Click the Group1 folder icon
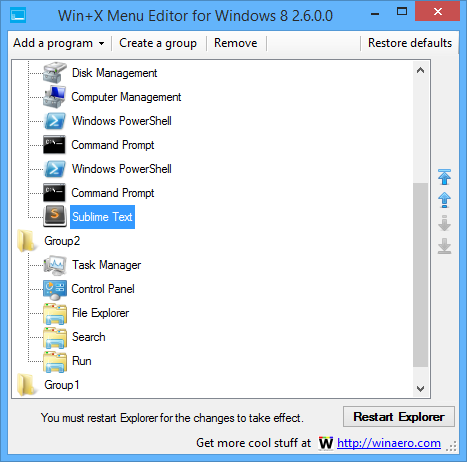 coord(27,385)
